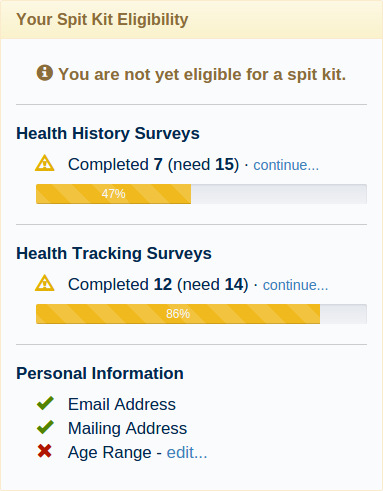The image size is (383, 491).
Task: Click the green checkmark next to Email Address
Action: point(45,403)
